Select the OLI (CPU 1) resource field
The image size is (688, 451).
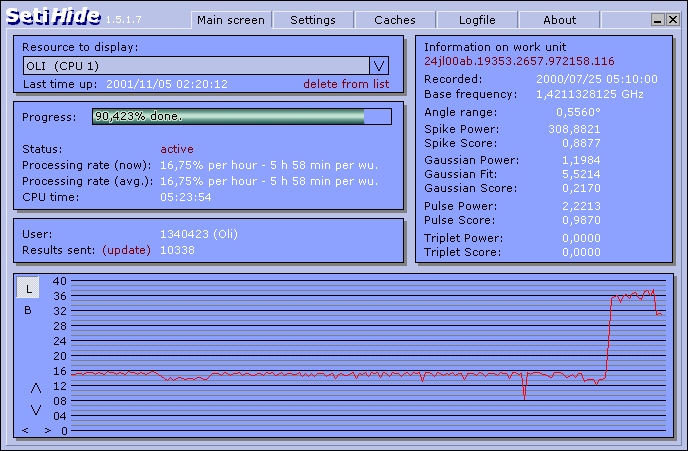196,66
